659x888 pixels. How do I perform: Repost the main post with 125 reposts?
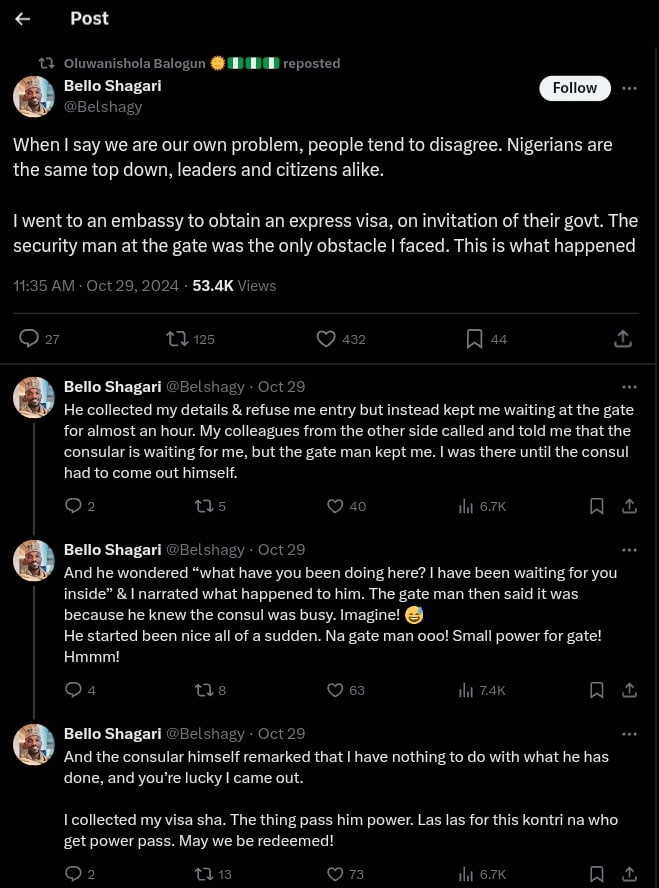[178, 339]
